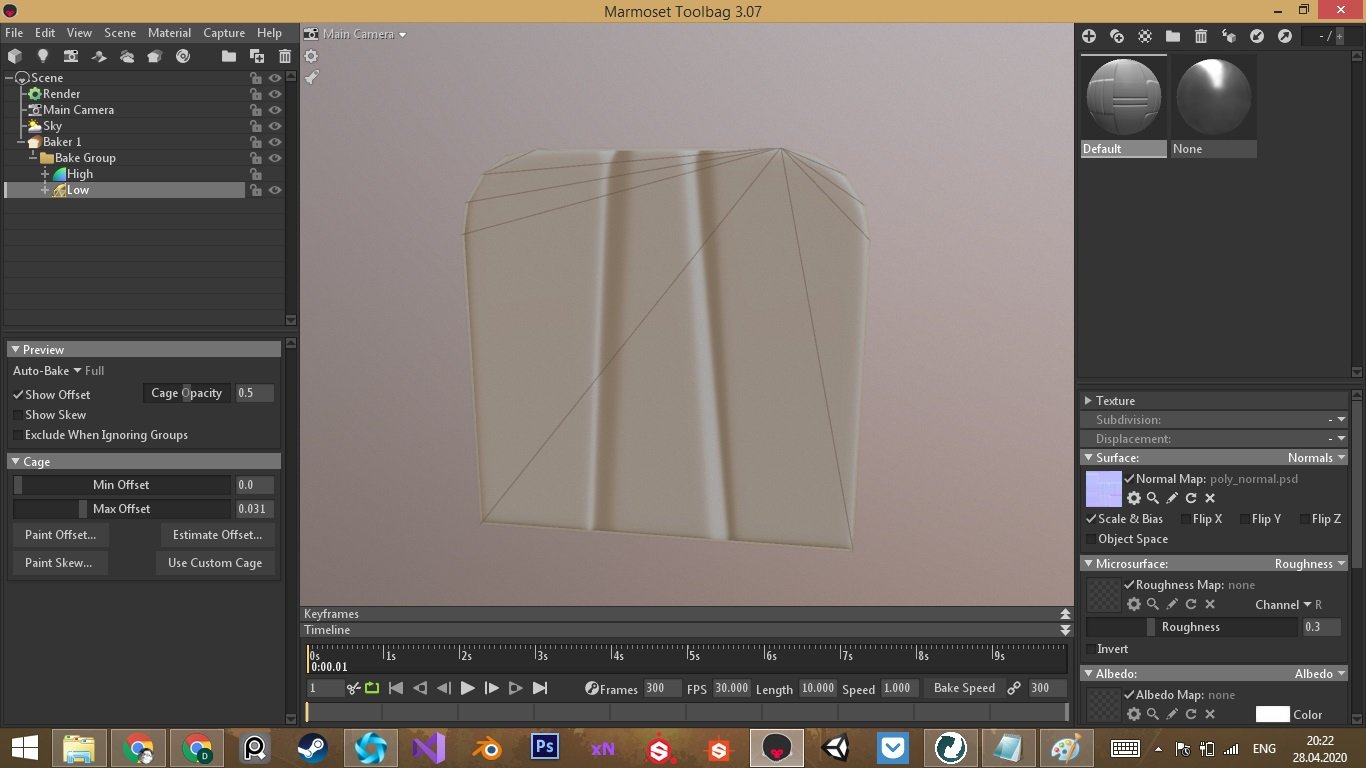Screen dimensions: 1366x768
Task: Apply material to selected mesh
Action: pos(1229,36)
